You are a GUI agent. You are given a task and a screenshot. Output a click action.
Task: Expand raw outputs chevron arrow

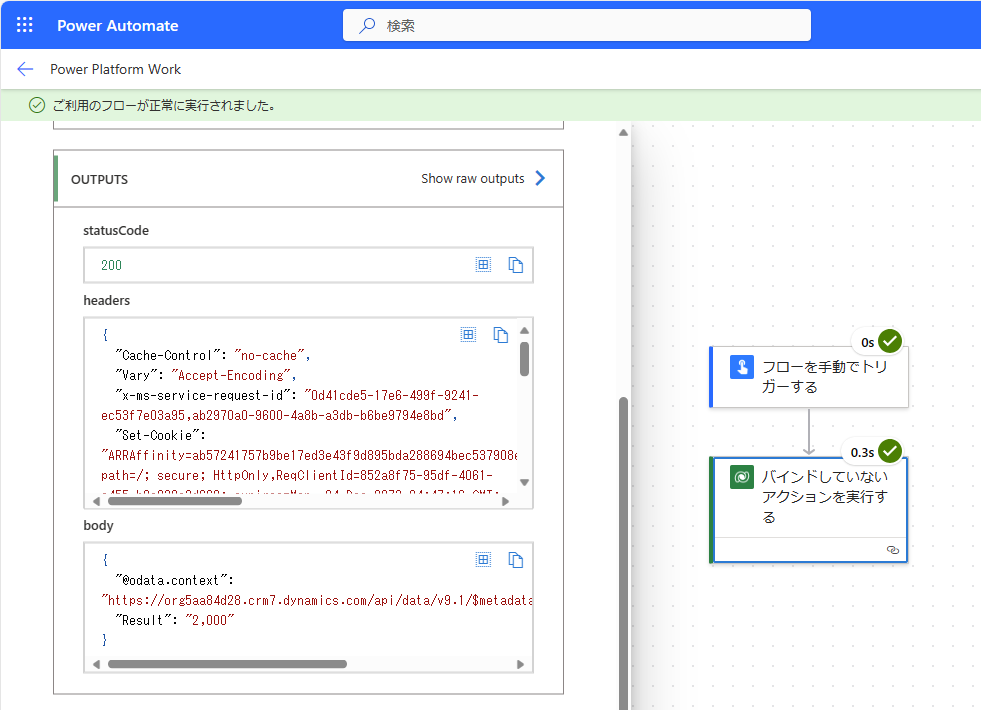pos(541,178)
